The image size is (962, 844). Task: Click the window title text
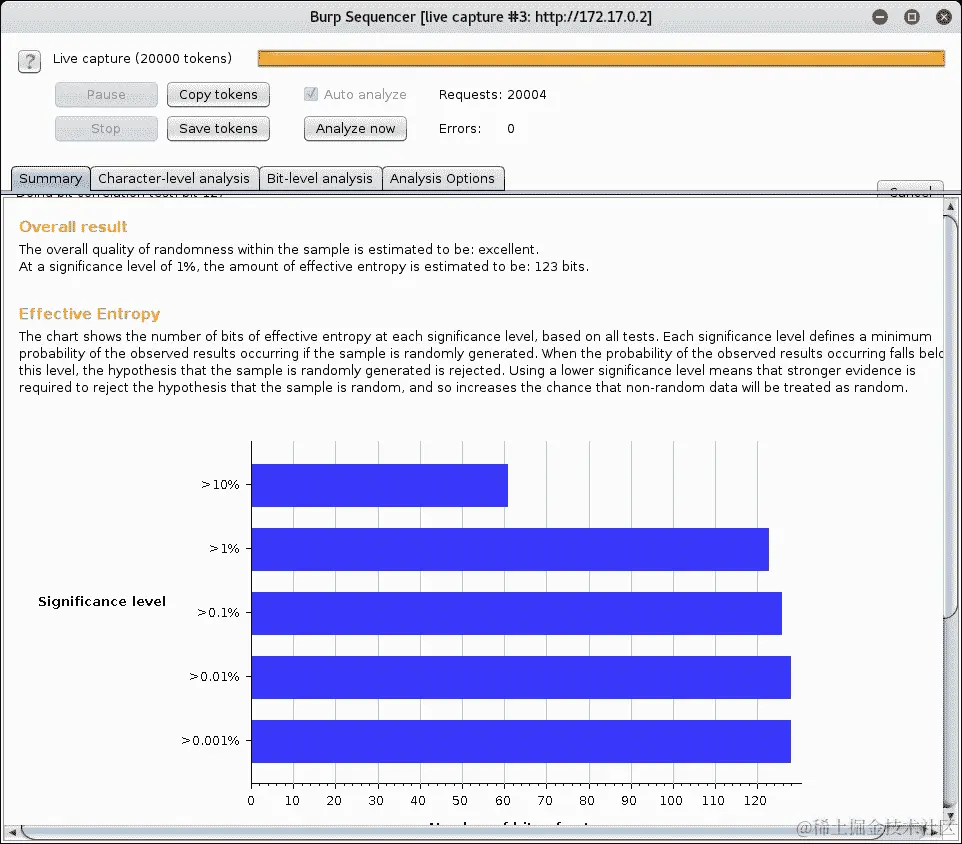pos(480,17)
